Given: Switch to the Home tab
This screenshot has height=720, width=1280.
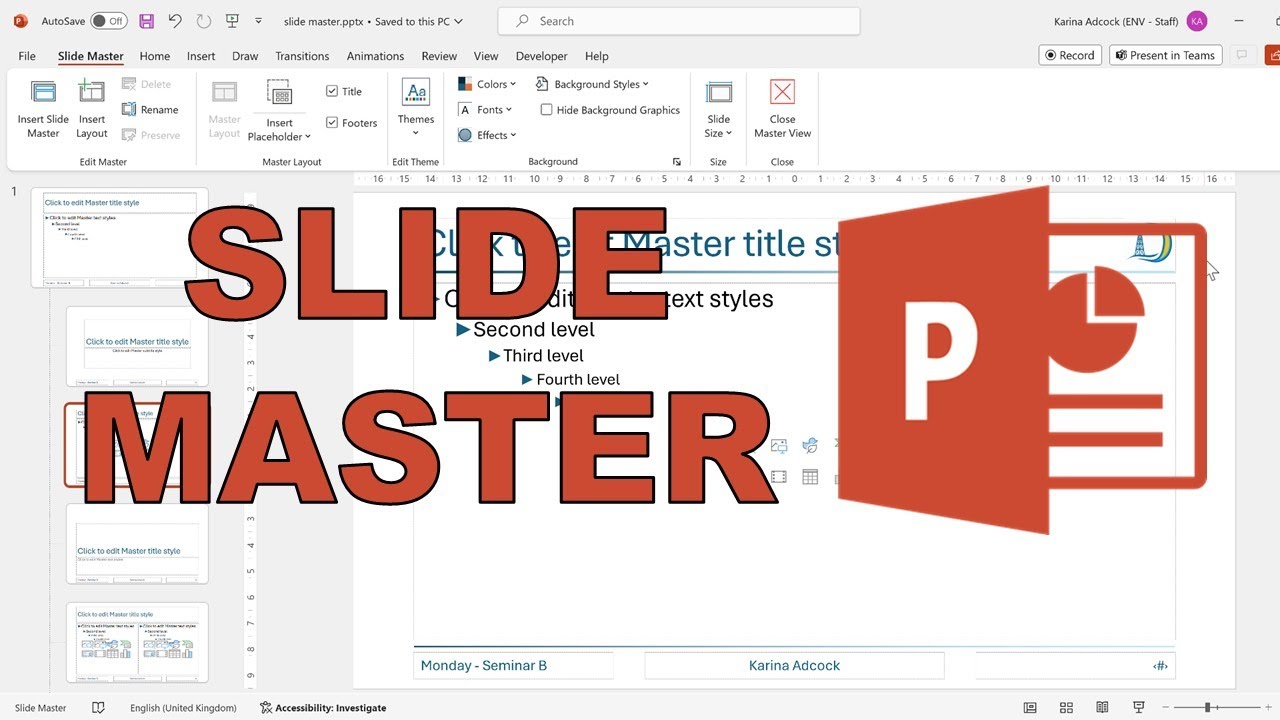Looking at the screenshot, I should coord(155,56).
